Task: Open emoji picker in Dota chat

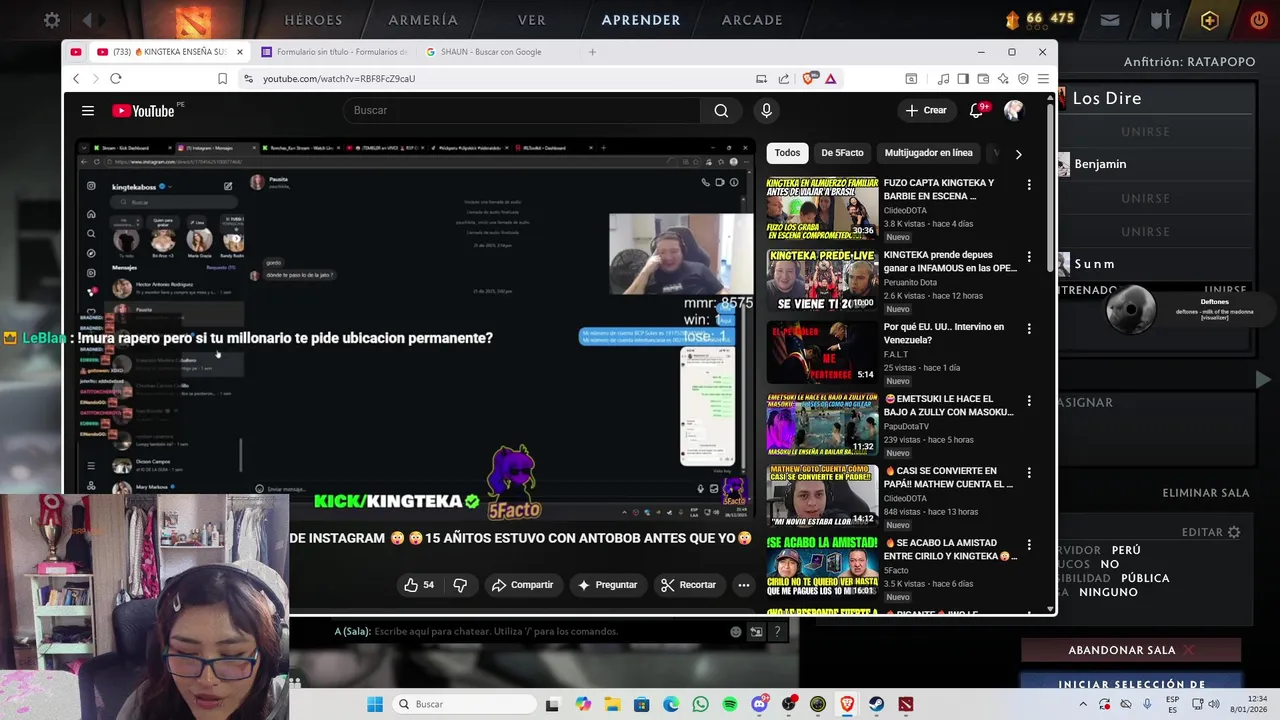Action: click(736, 631)
